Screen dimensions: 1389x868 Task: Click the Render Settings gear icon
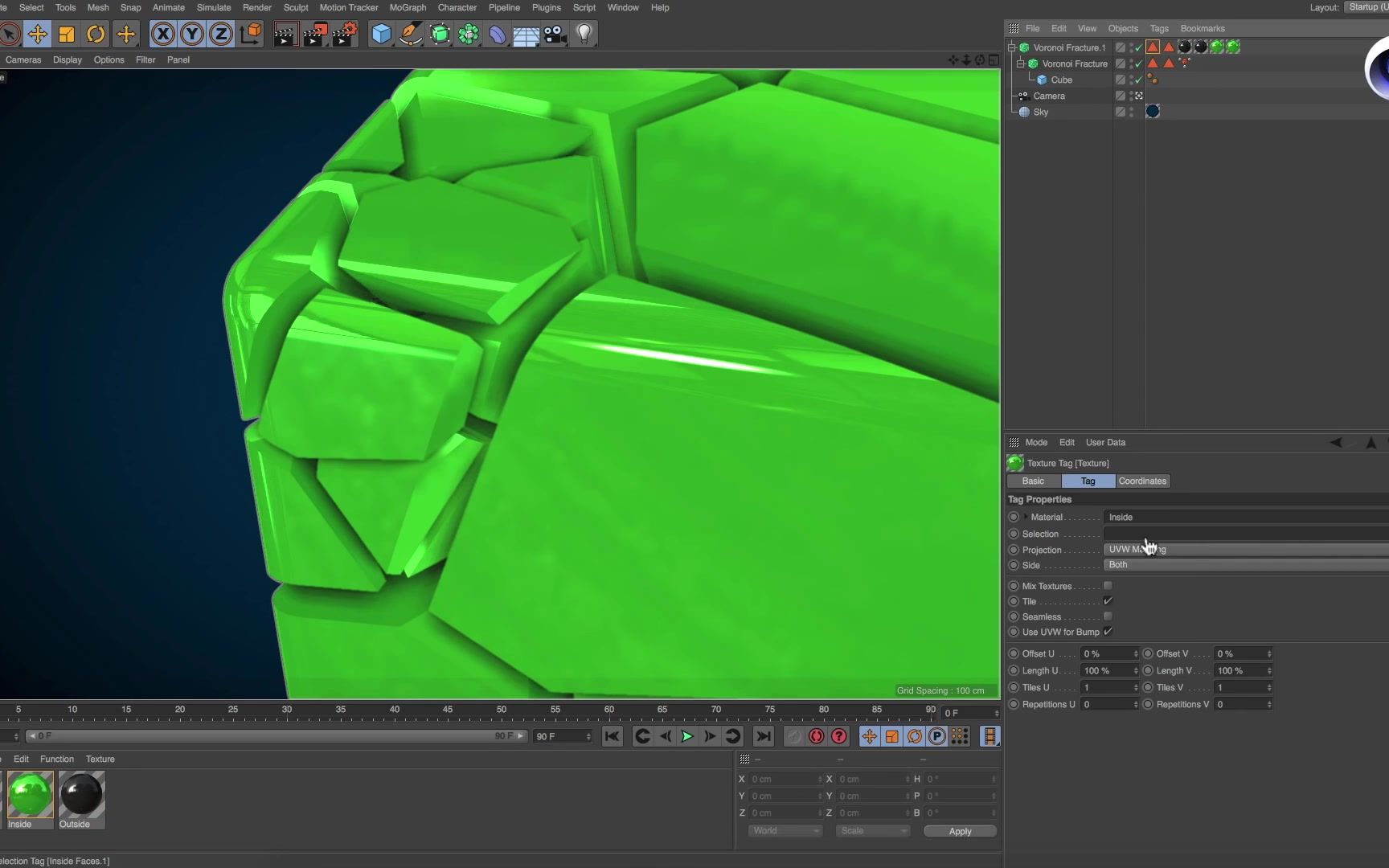[x=345, y=34]
